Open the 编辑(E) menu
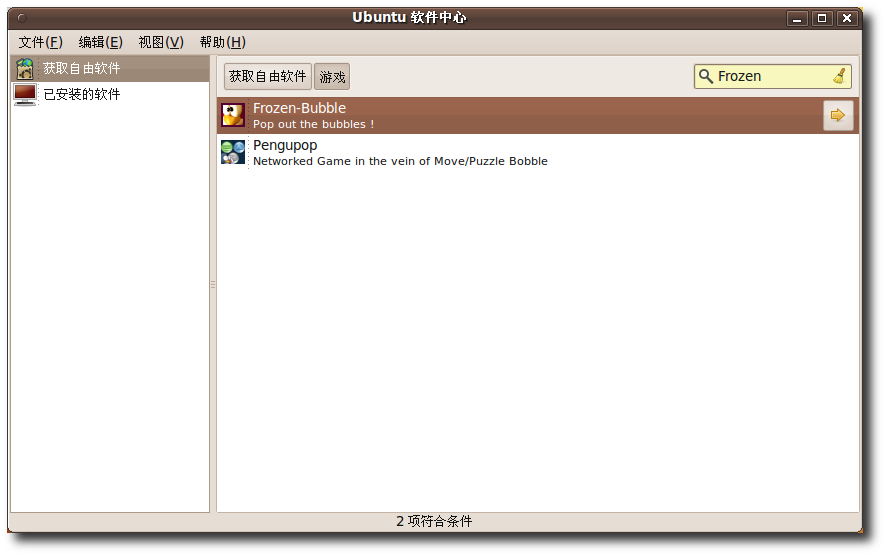Image resolution: width=886 pixels, height=556 pixels. pos(101,42)
